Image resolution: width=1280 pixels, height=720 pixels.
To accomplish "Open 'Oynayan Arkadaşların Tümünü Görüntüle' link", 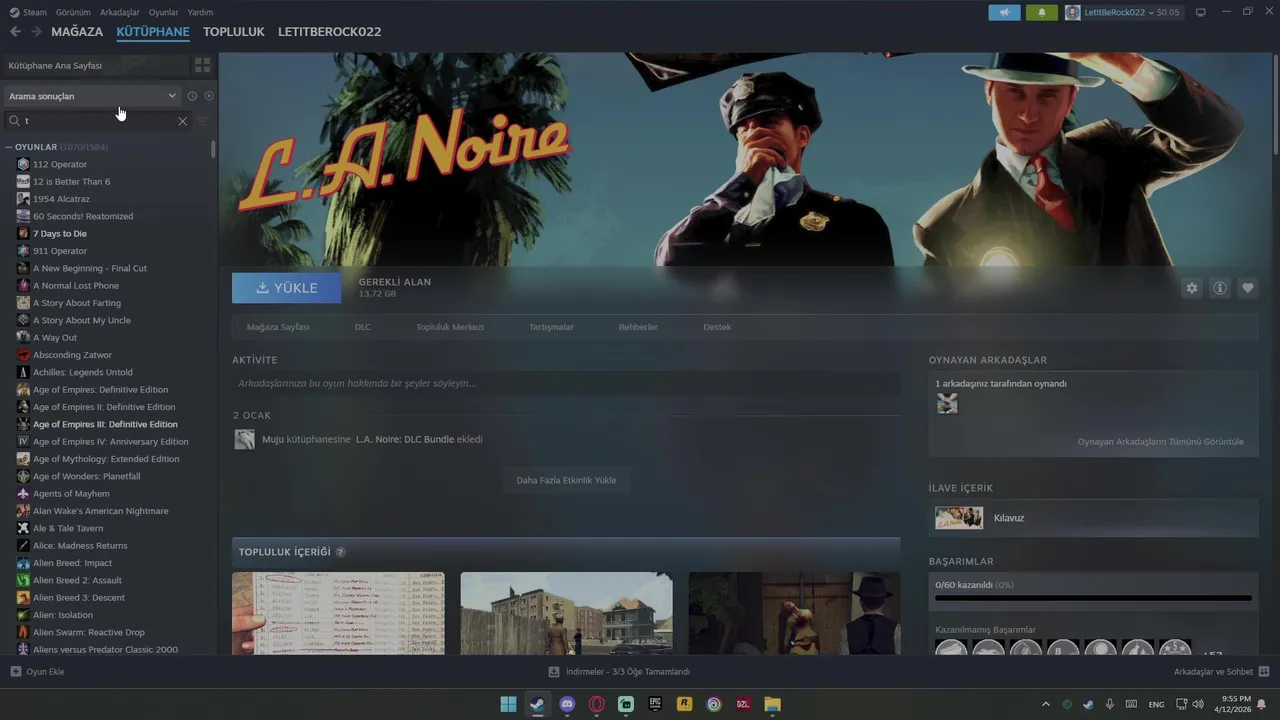I will click(1161, 442).
